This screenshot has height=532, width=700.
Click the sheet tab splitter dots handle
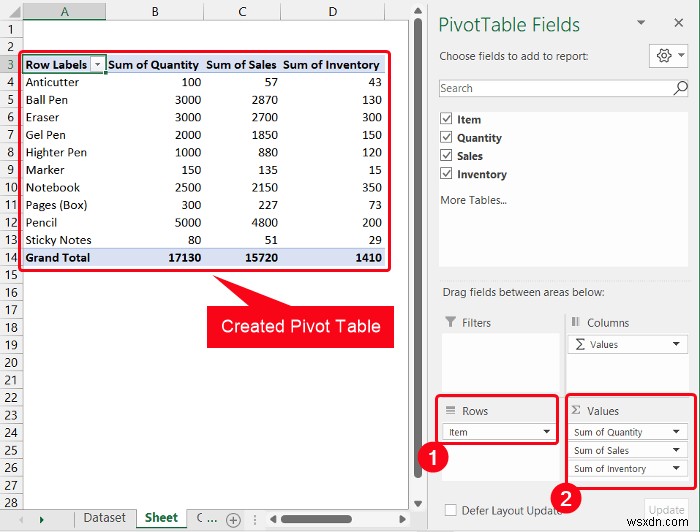[254, 520]
